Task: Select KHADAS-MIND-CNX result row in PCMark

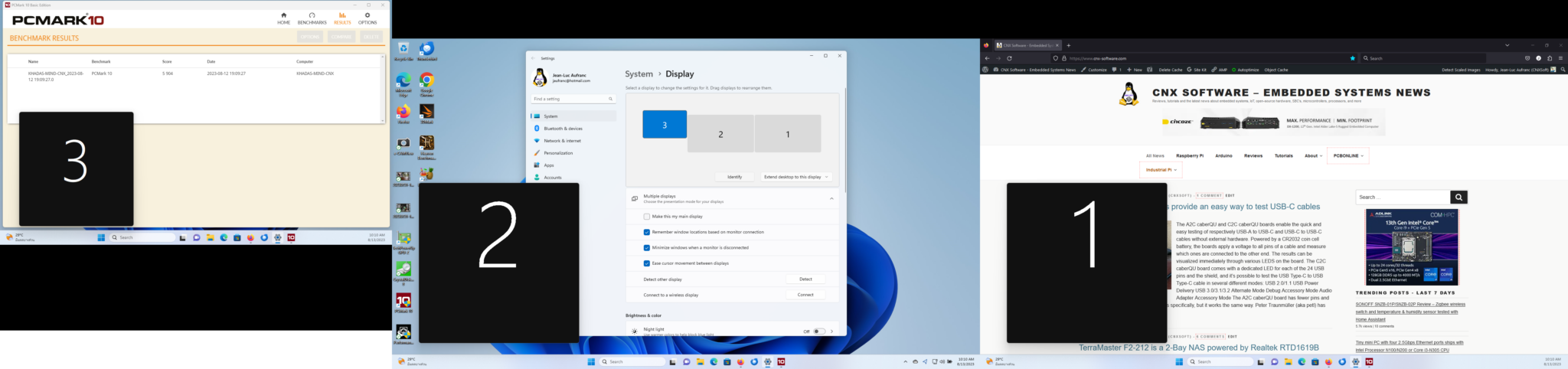Action: point(194,76)
